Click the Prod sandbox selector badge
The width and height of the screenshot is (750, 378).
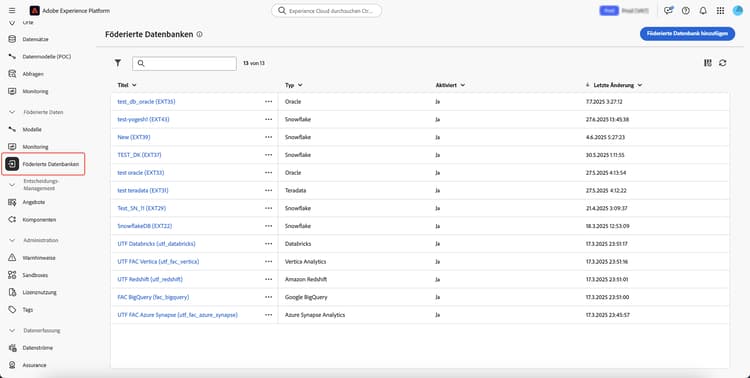click(x=609, y=11)
